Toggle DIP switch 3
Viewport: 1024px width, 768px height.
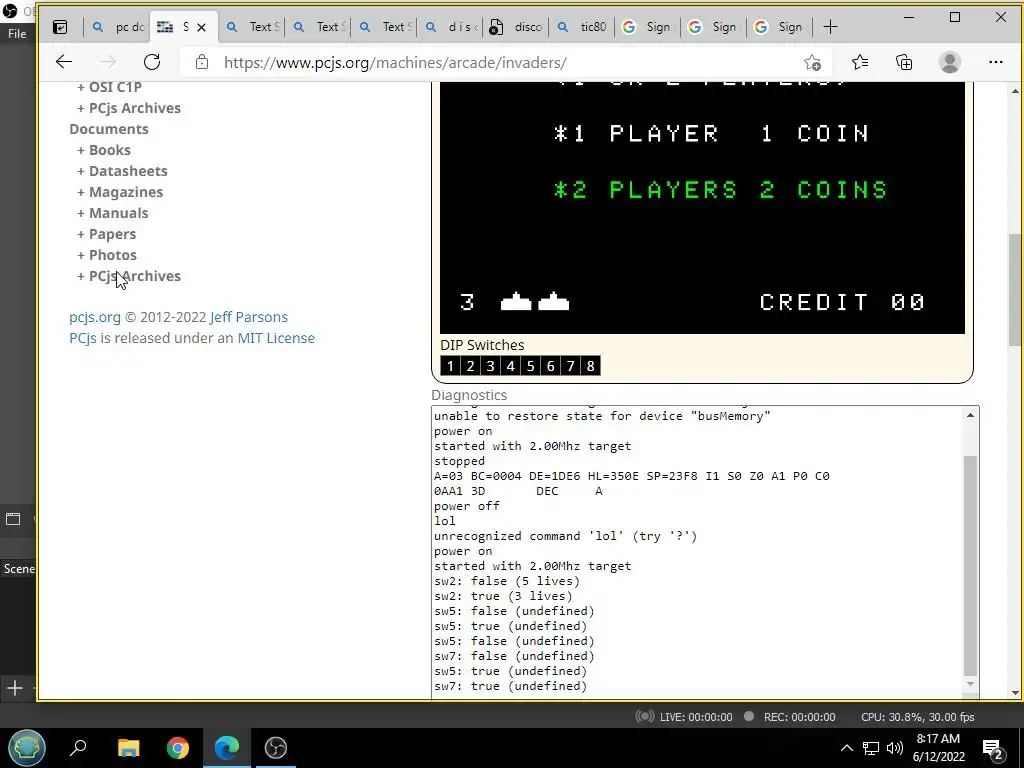coord(490,366)
